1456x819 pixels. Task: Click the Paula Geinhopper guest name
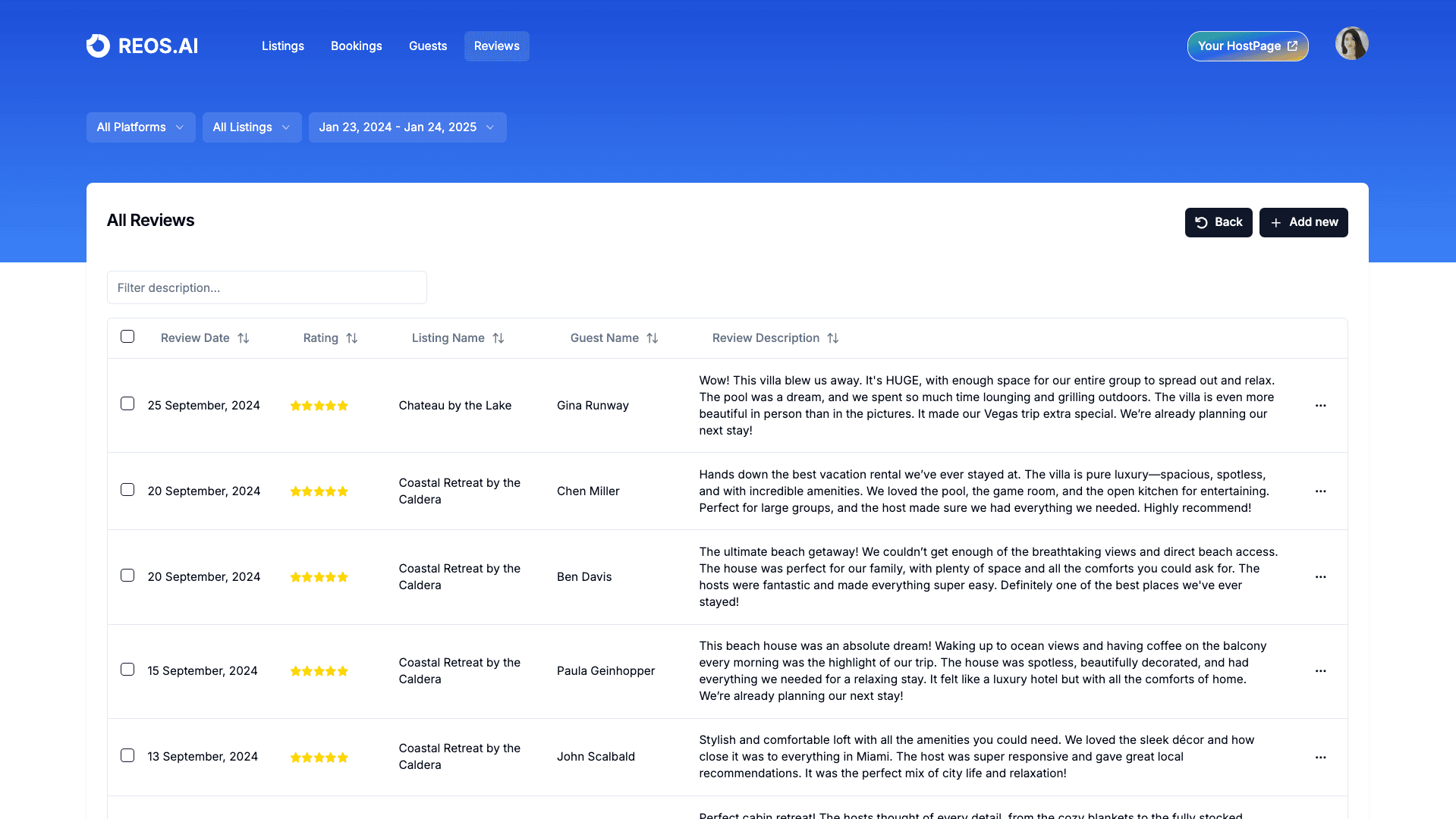coord(606,671)
